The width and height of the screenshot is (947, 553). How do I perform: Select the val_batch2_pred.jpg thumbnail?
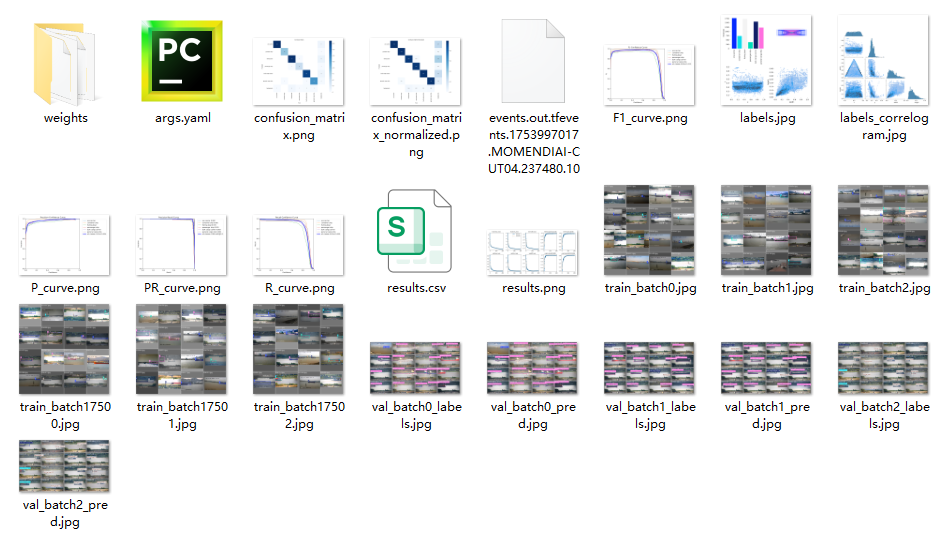point(64,466)
